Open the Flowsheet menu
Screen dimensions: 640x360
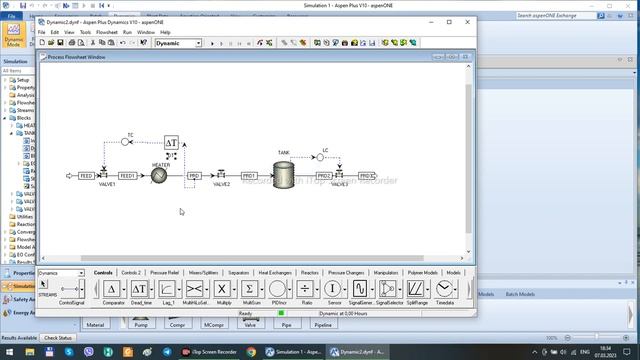(107, 32)
